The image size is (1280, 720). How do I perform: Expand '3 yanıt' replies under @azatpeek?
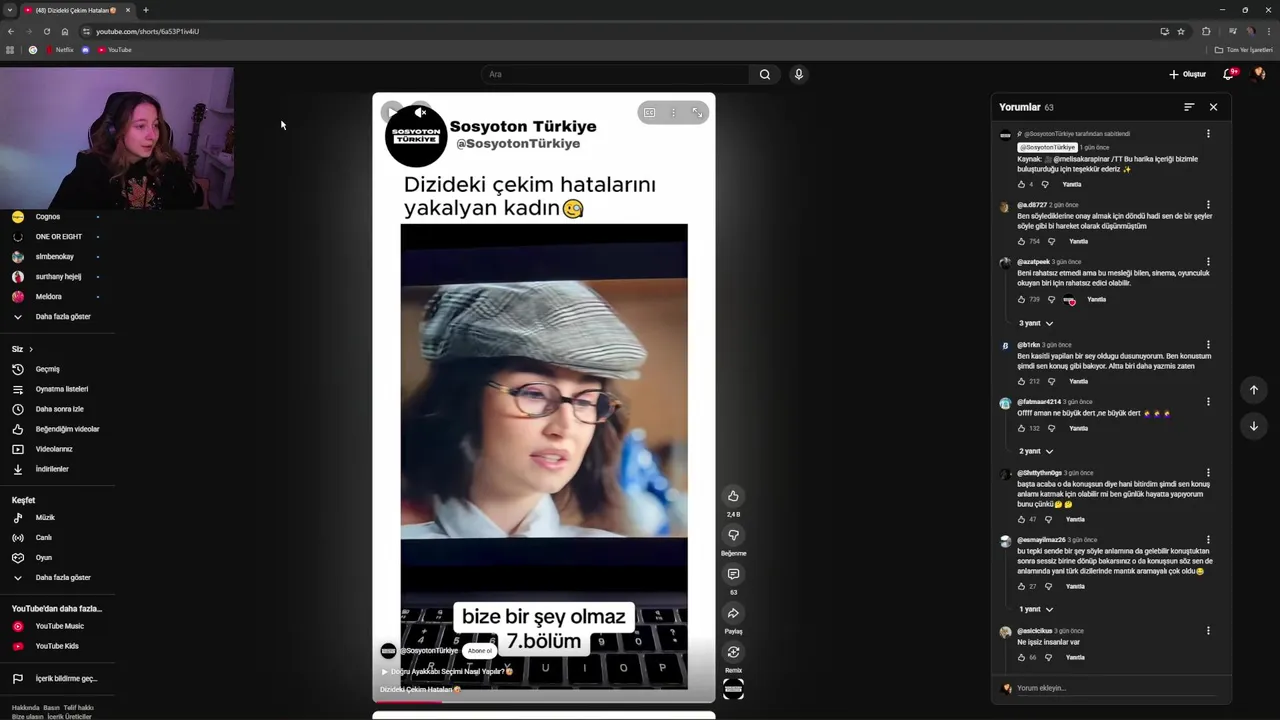click(1036, 323)
